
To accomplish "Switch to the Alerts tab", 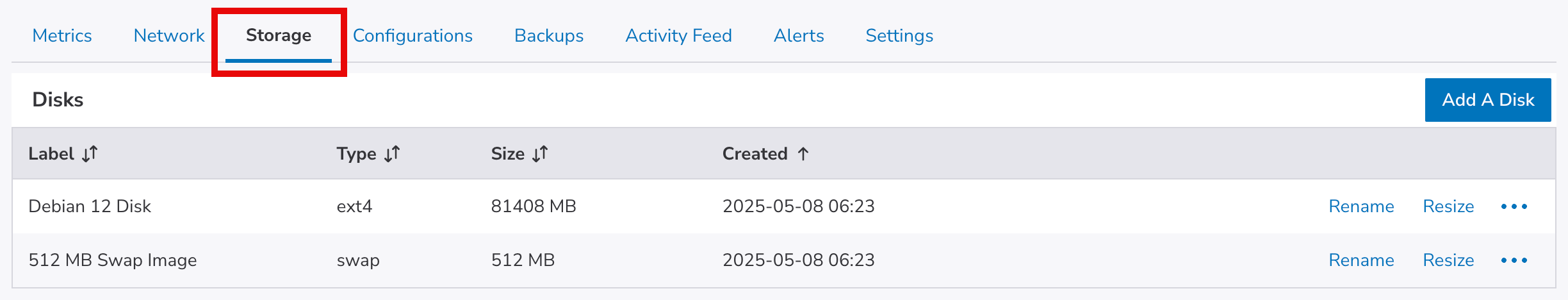I will 799,36.
